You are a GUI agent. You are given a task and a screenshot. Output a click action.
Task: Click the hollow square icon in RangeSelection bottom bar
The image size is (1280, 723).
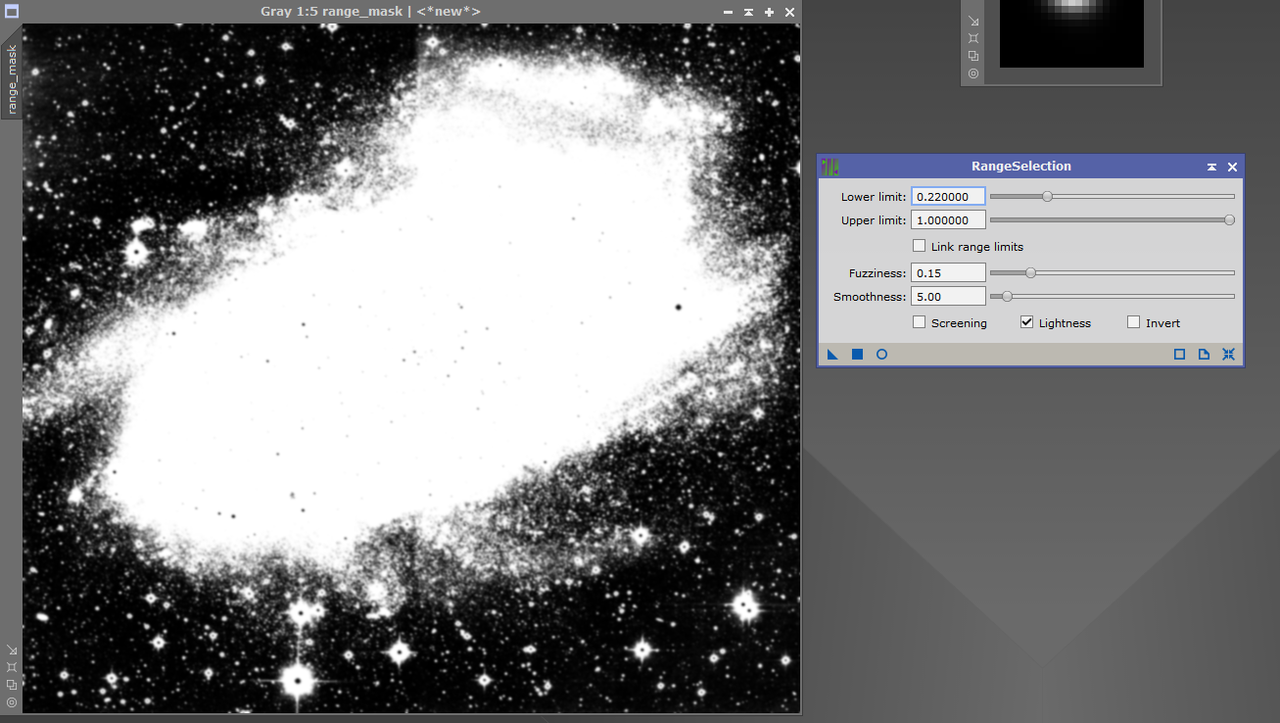click(1179, 354)
